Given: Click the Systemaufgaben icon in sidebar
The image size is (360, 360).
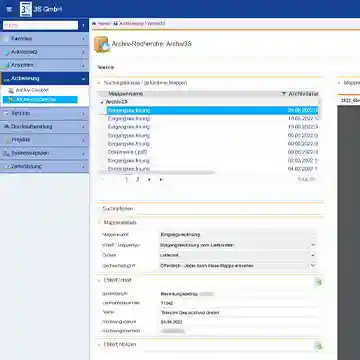Looking at the screenshot, I should click(x=6, y=153).
